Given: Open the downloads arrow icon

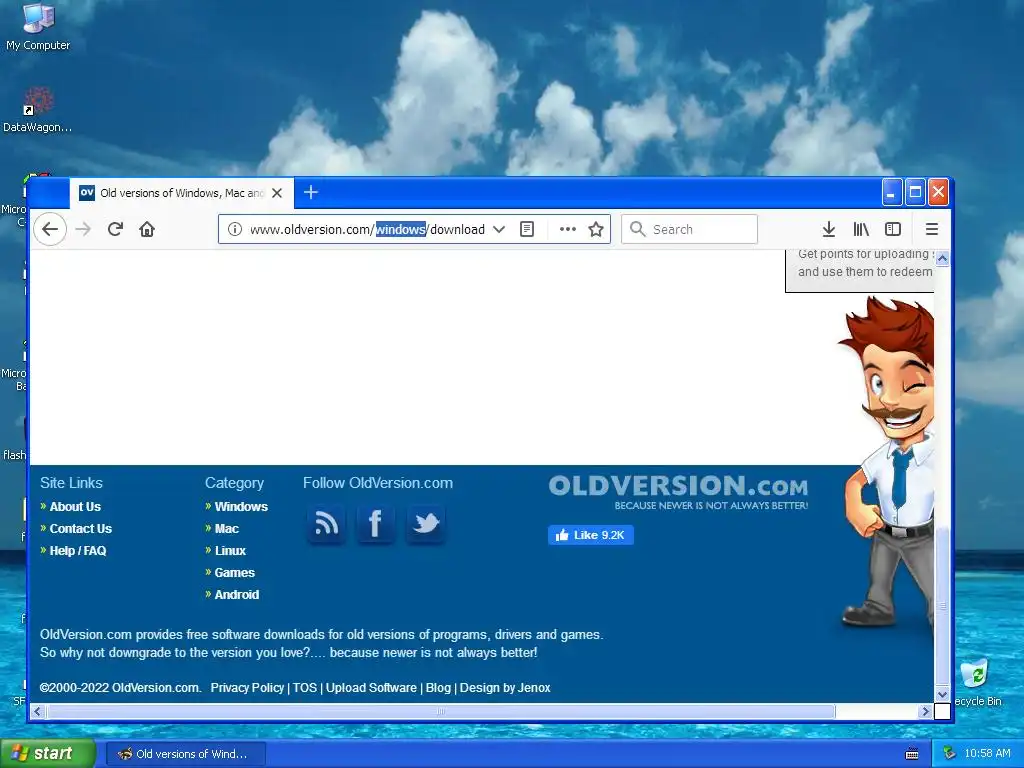Looking at the screenshot, I should (829, 229).
